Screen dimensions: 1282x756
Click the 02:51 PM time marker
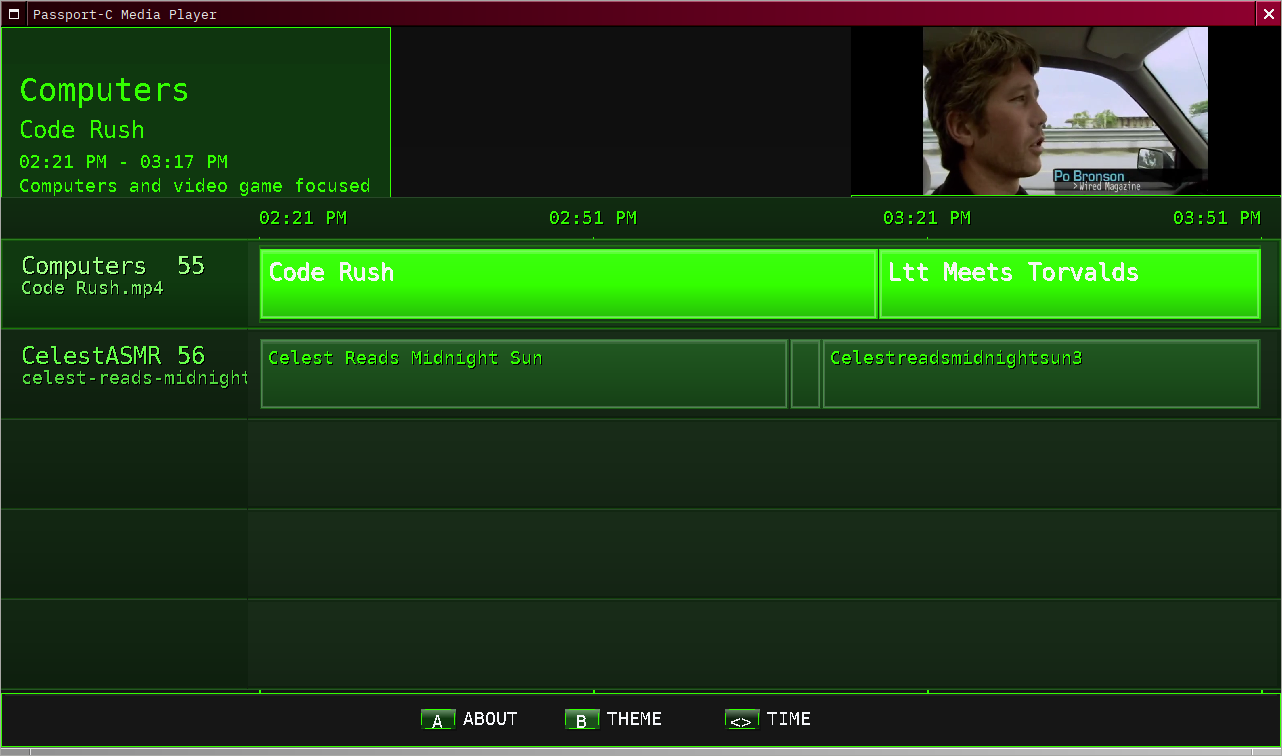click(593, 218)
